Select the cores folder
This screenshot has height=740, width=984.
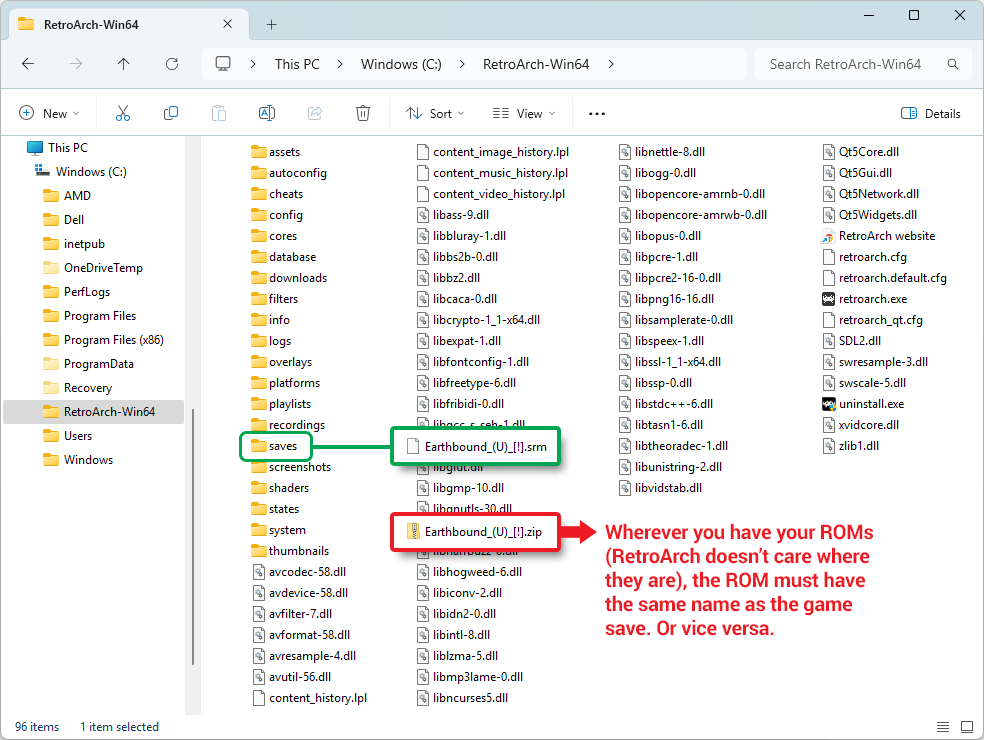pos(274,236)
